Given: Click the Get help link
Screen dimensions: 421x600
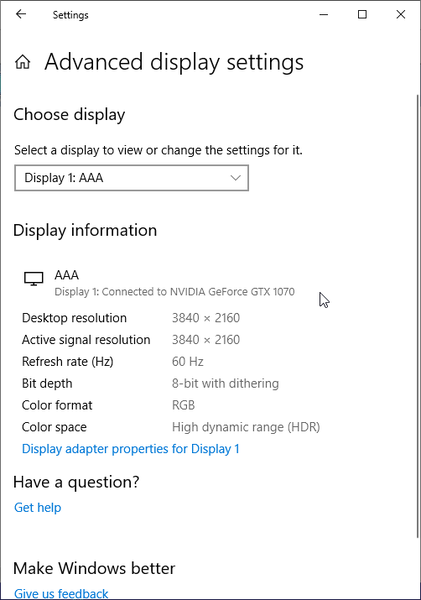Looking at the screenshot, I should [38, 507].
